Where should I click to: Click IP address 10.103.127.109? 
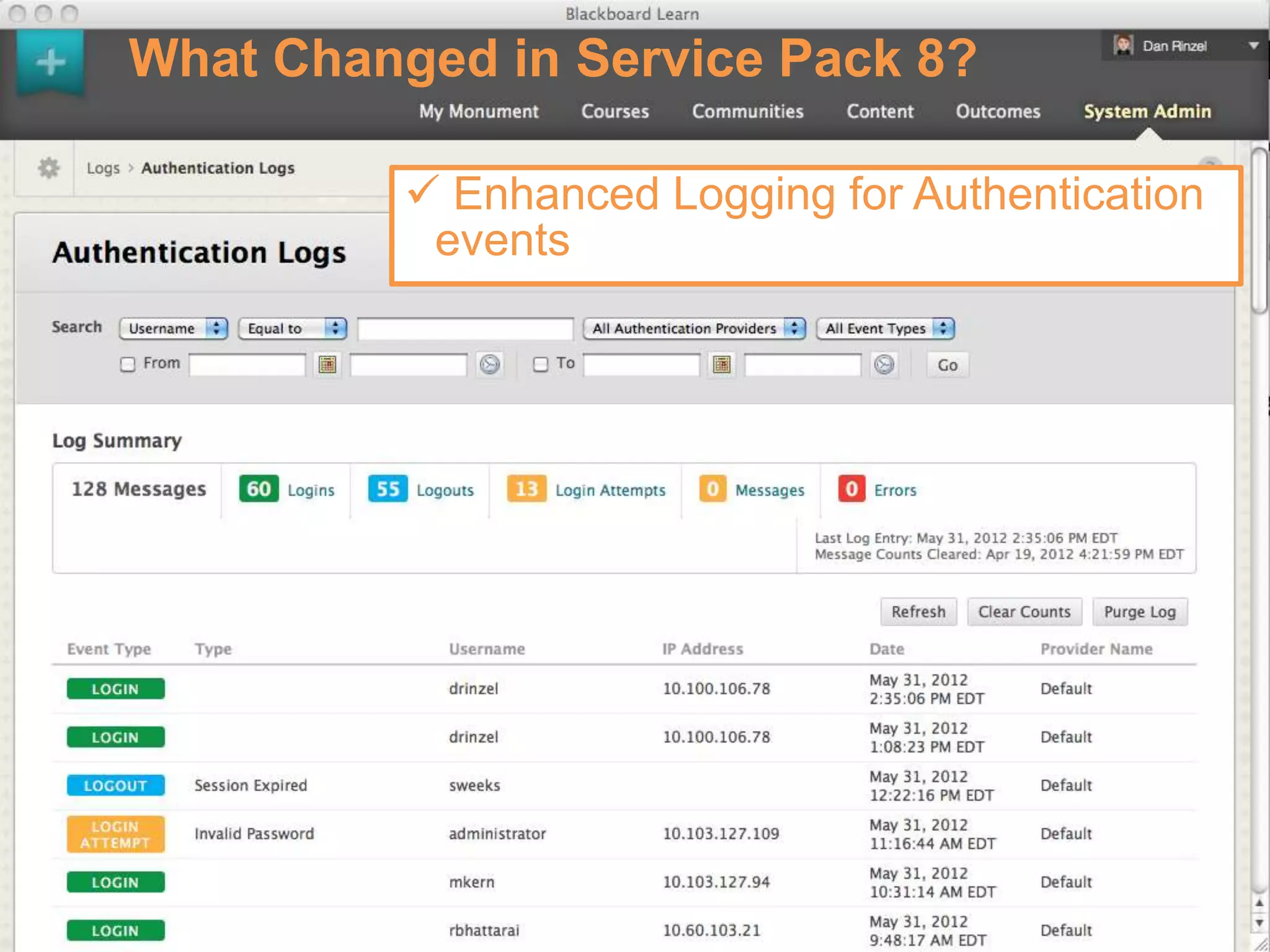pyautogui.click(x=721, y=834)
